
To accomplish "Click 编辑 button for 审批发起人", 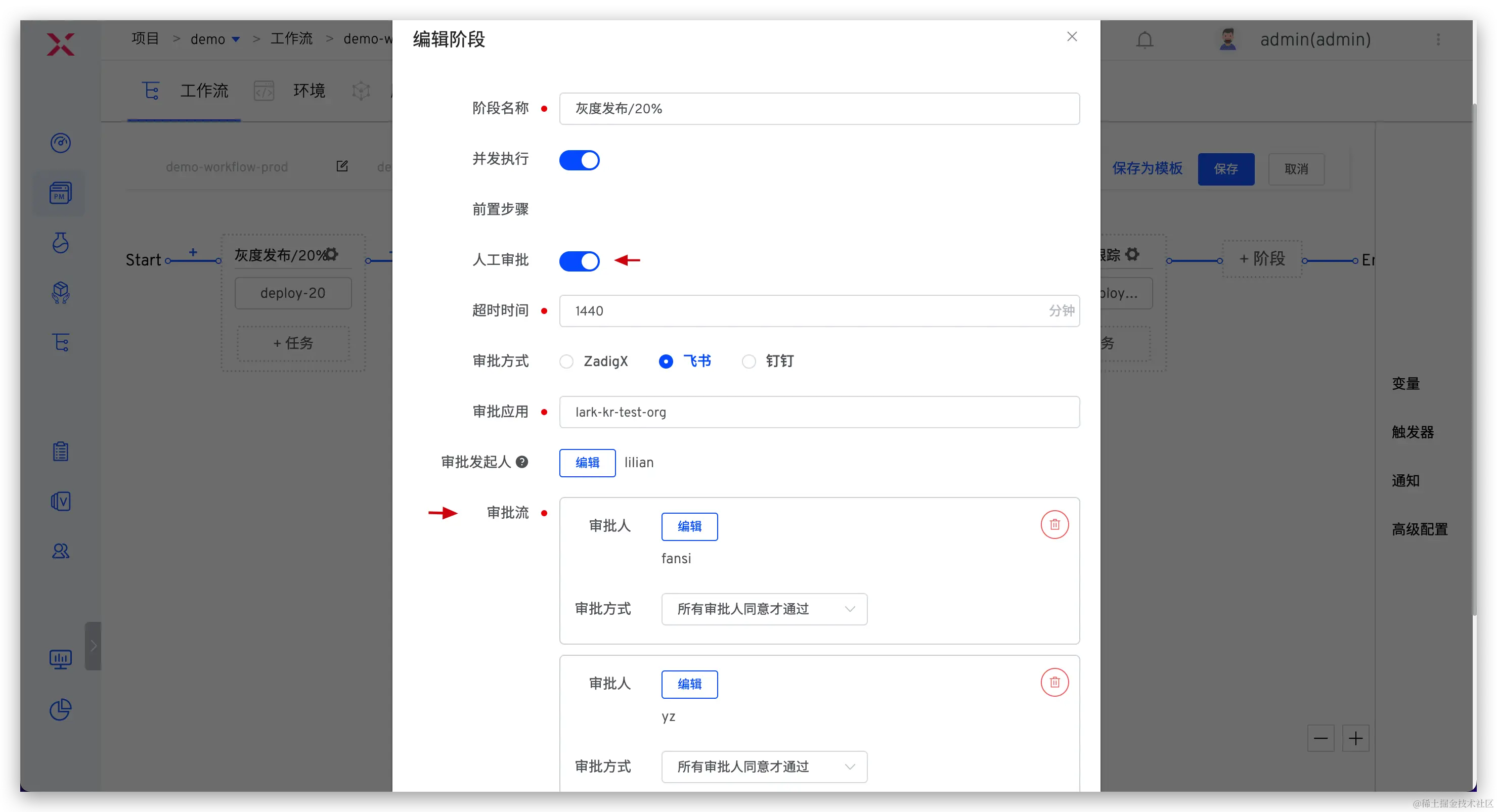I will click(587, 462).
